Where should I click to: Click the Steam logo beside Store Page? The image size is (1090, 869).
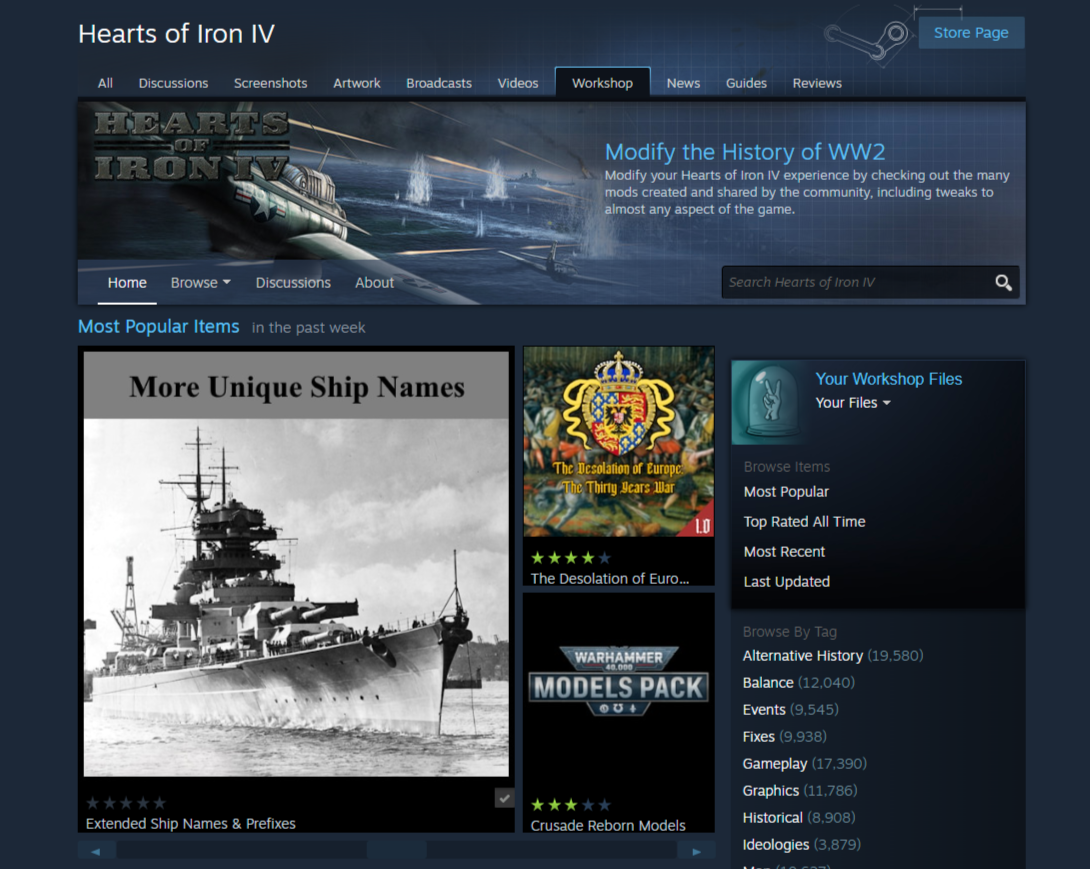pos(868,40)
